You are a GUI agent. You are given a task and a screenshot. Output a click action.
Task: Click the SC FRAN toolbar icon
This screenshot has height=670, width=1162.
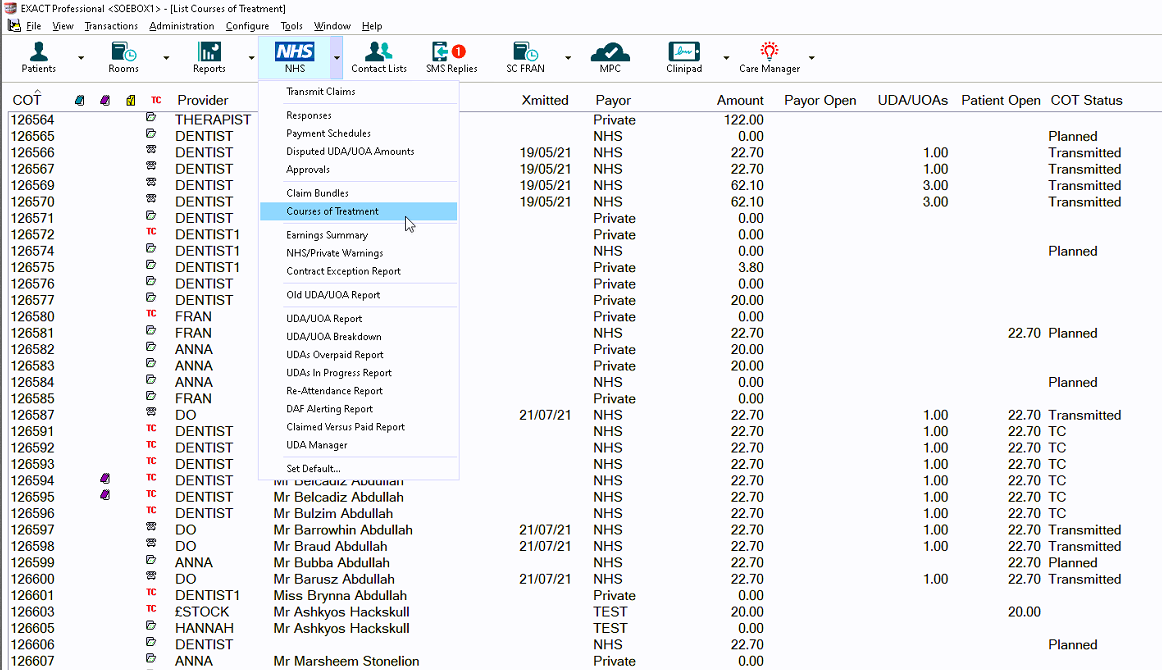point(525,57)
